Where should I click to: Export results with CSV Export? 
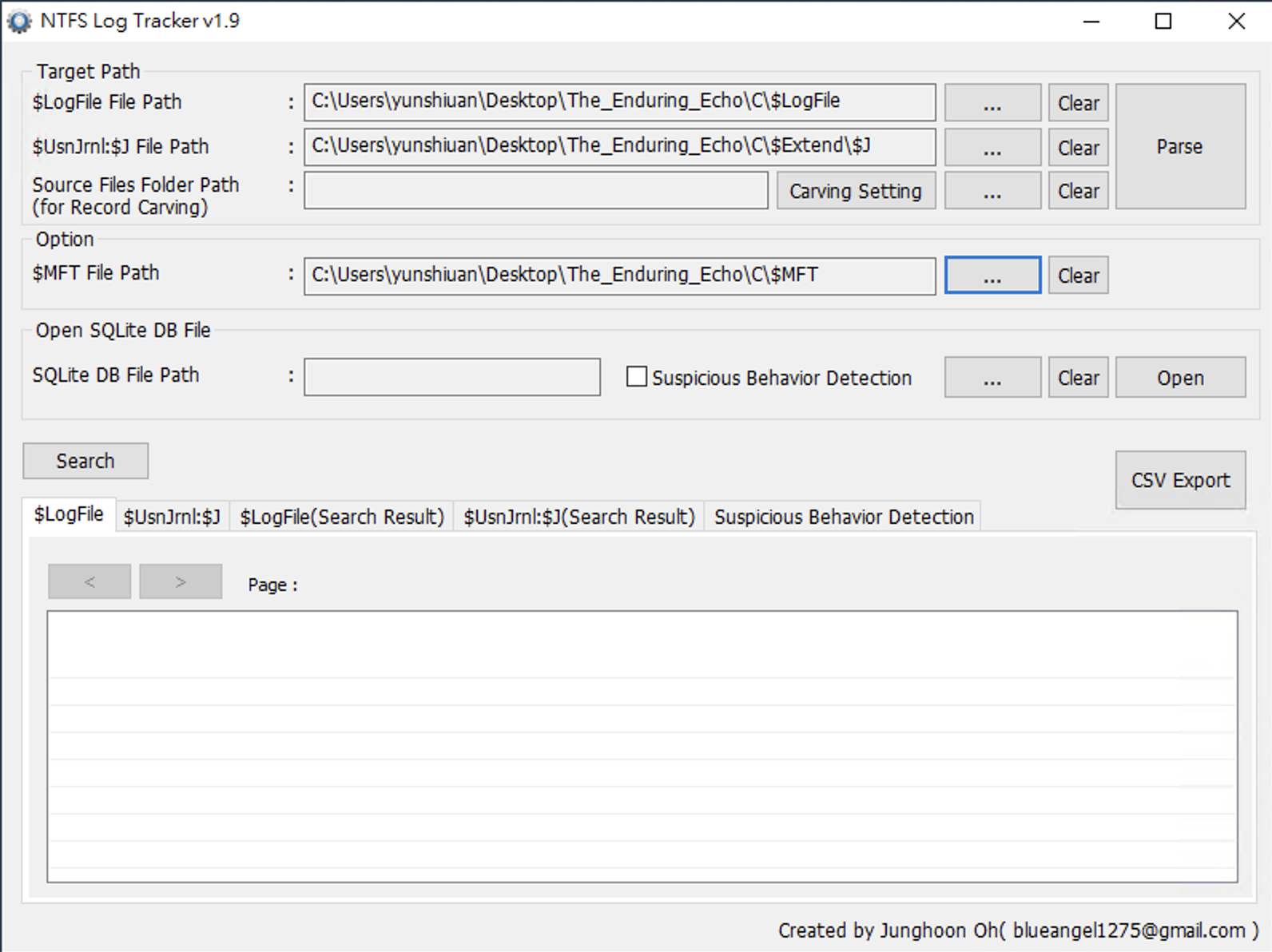[x=1180, y=480]
